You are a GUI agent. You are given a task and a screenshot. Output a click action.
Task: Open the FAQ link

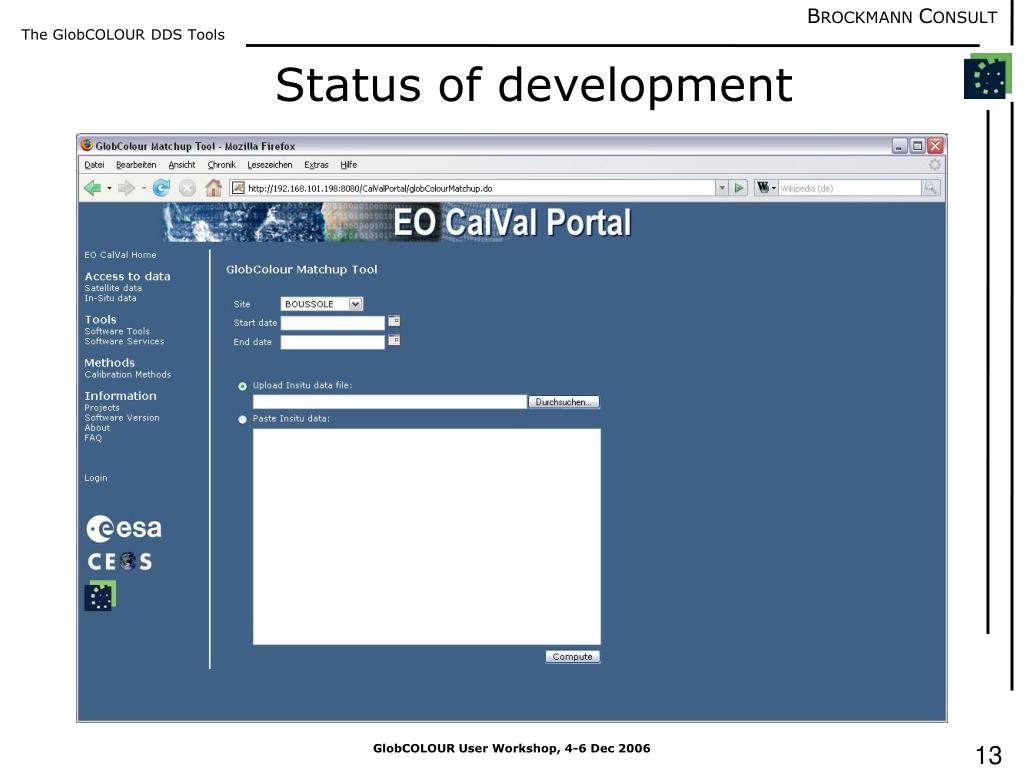click(x=93, y=438)
